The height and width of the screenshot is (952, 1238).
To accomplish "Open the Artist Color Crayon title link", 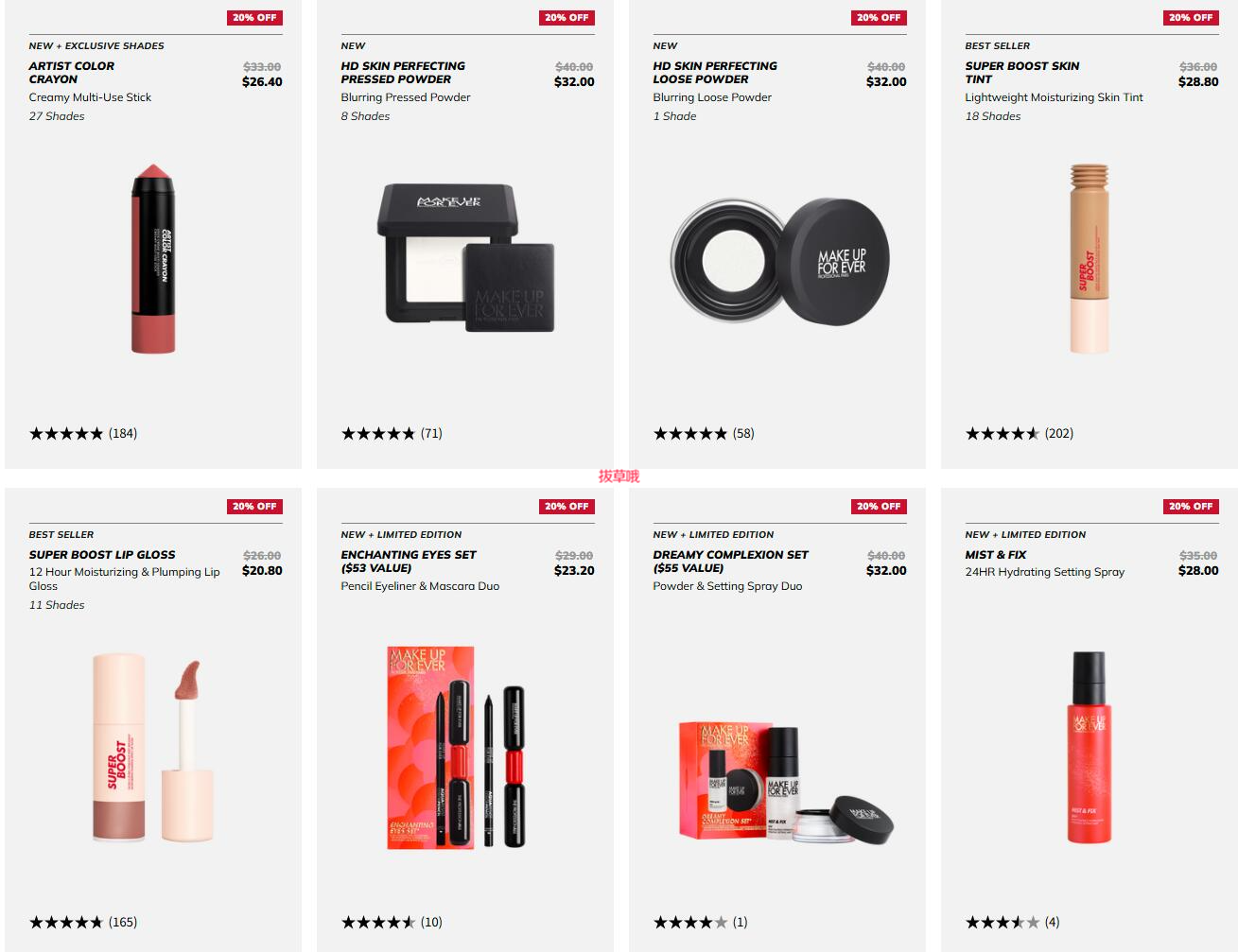I will 72,73.
